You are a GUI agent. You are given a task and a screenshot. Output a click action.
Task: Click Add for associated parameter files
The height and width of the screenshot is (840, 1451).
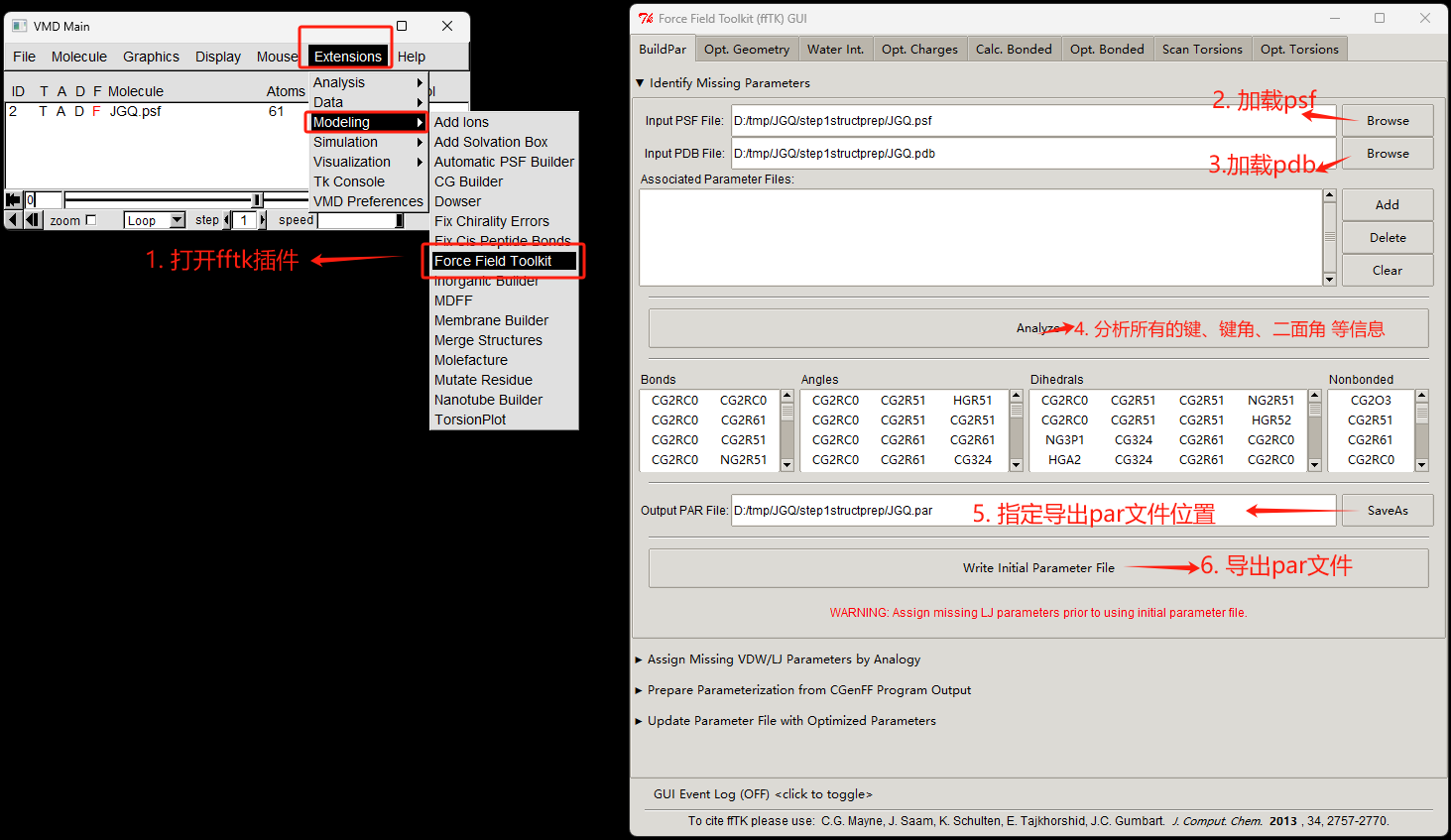[1388, 205]
